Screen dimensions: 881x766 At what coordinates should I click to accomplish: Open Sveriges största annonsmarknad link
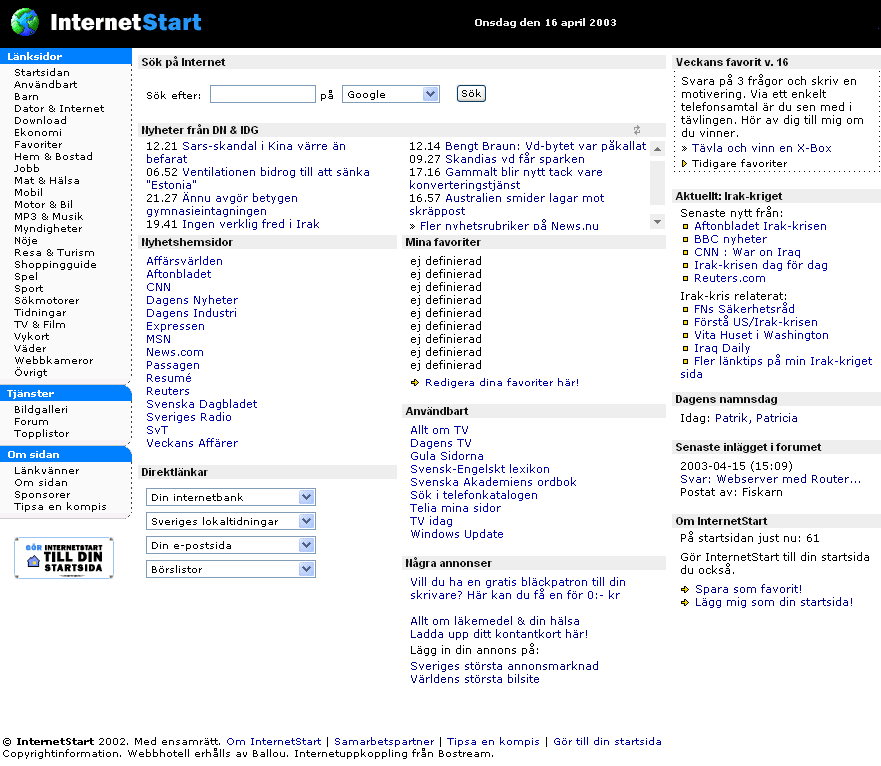[505, 667]
